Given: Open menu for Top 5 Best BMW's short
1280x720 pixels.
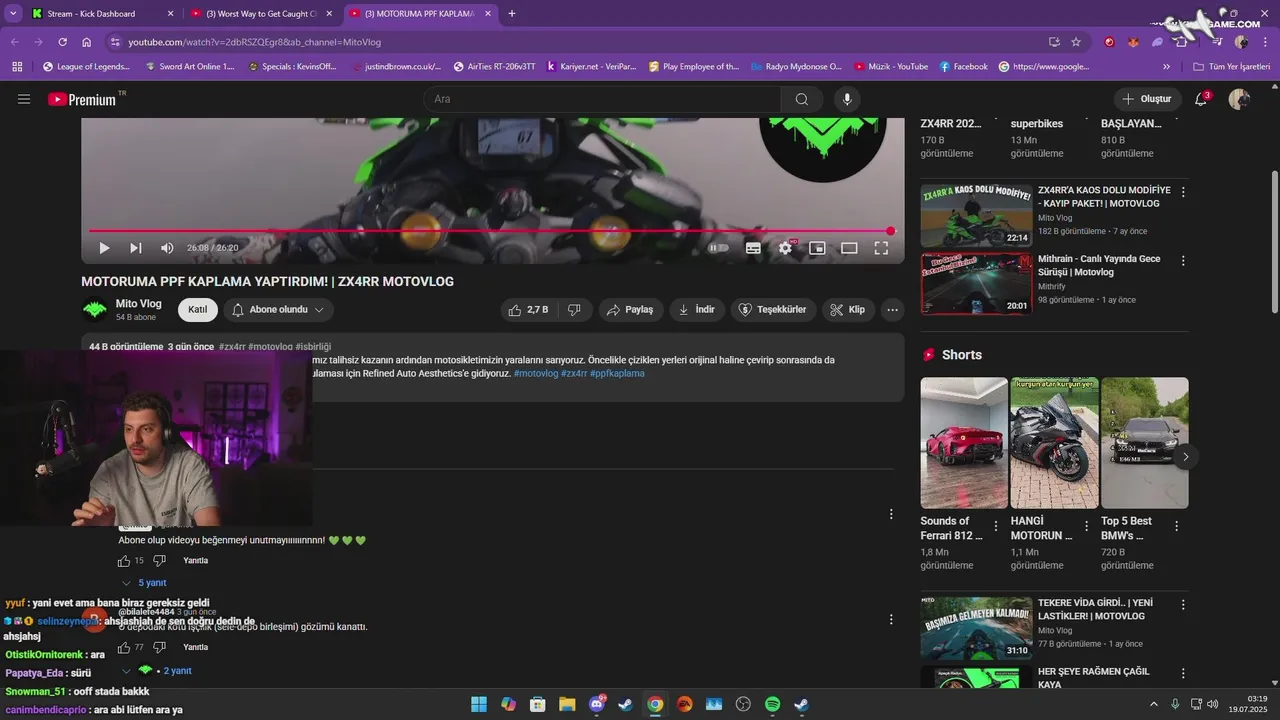Looking at the screenshot, I should pos(1176,526).
